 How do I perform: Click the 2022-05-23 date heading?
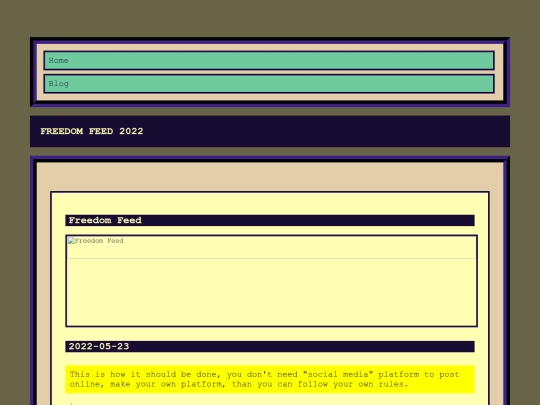270,346
